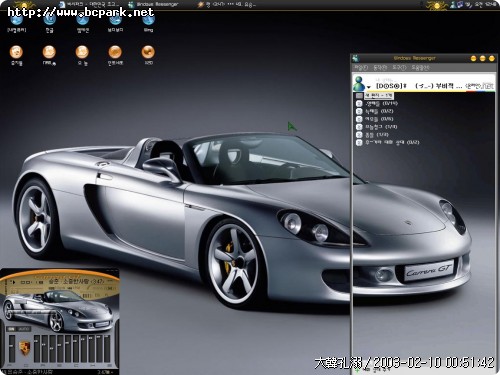
Task: Open the fifth orange orb desktop icon
Action: click(148, 52)
